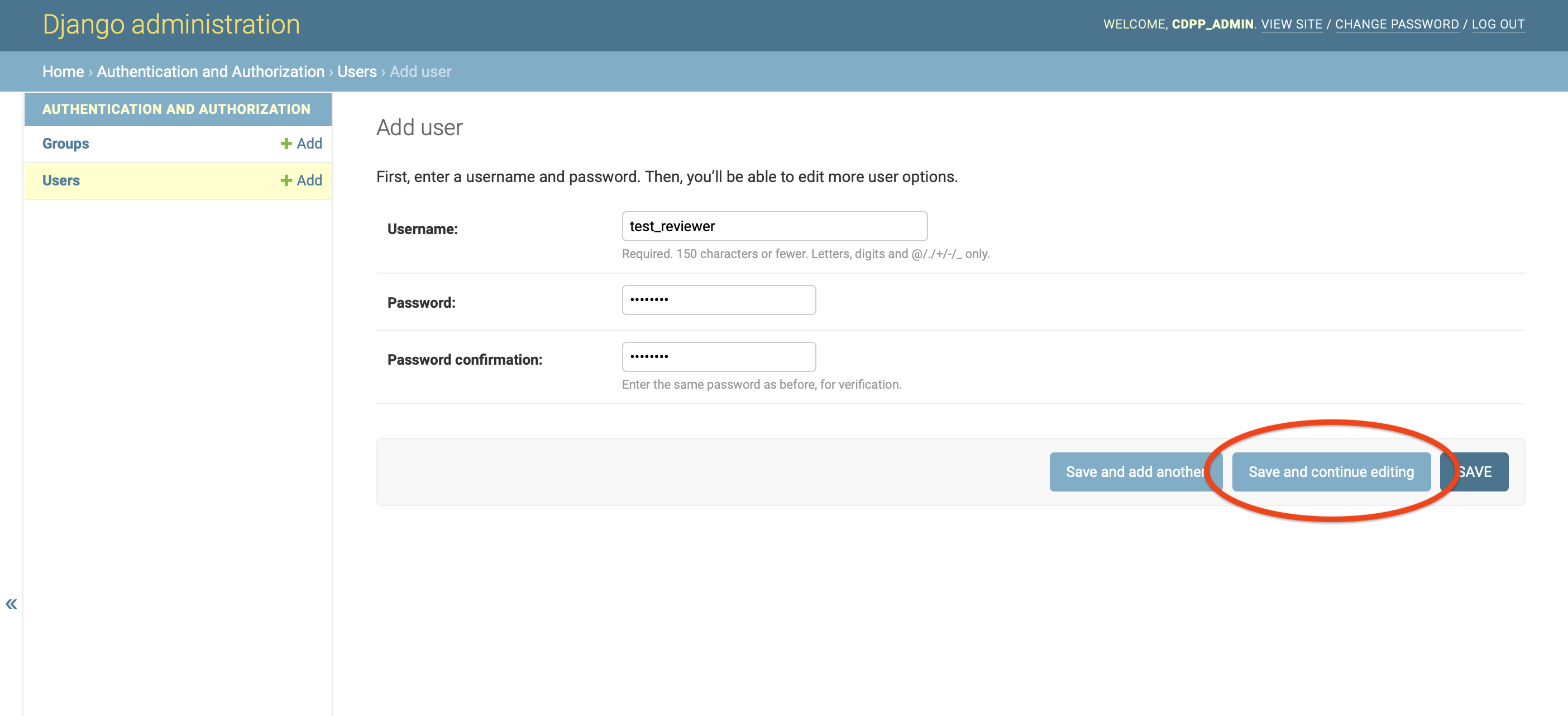
Task: Click the Add link next to Users
Action: (302, 180)
